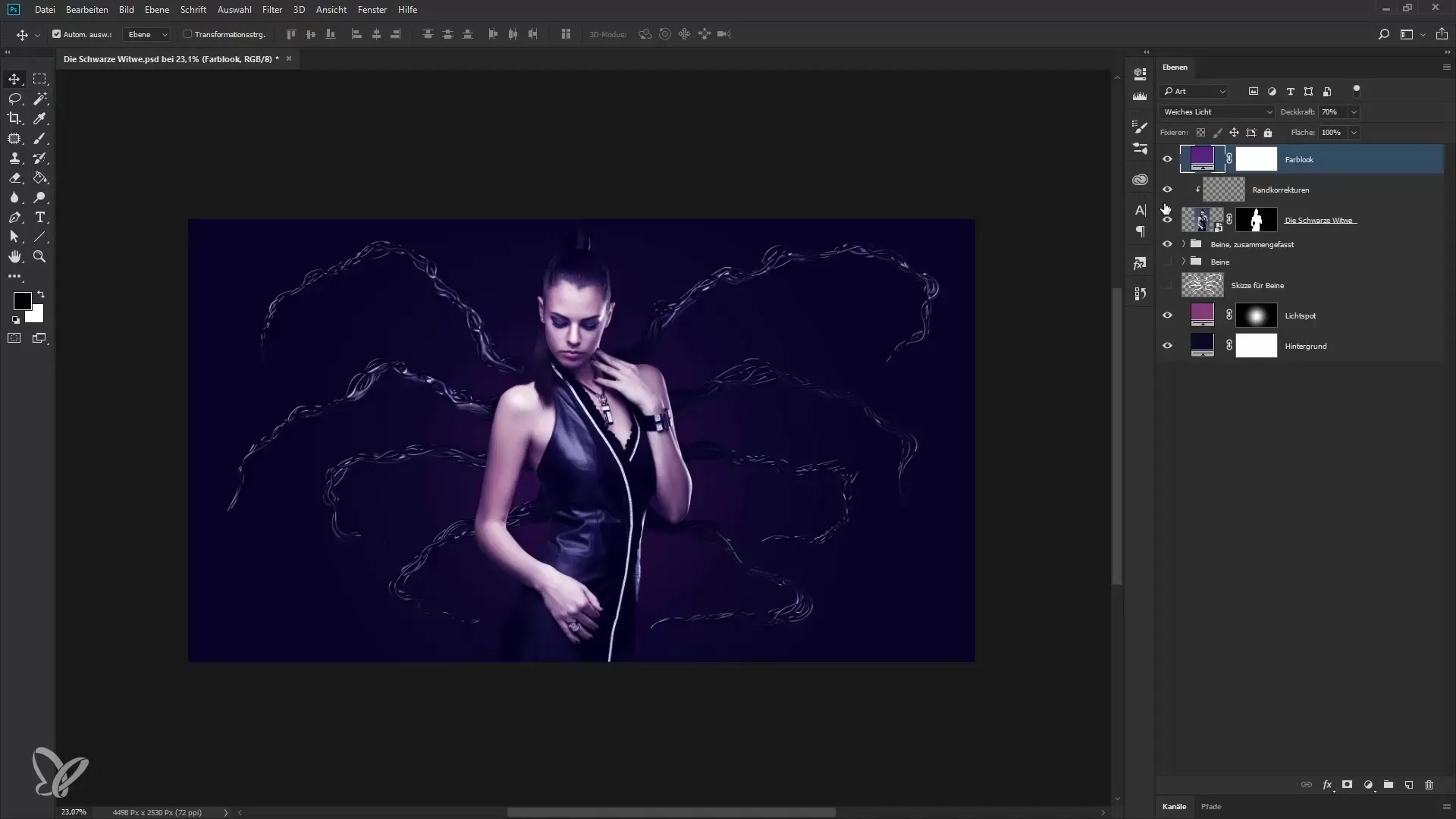Create a new group folder icon
Image resolution: width=1456 pixels, height=819 pixels.
(1389, 785)
